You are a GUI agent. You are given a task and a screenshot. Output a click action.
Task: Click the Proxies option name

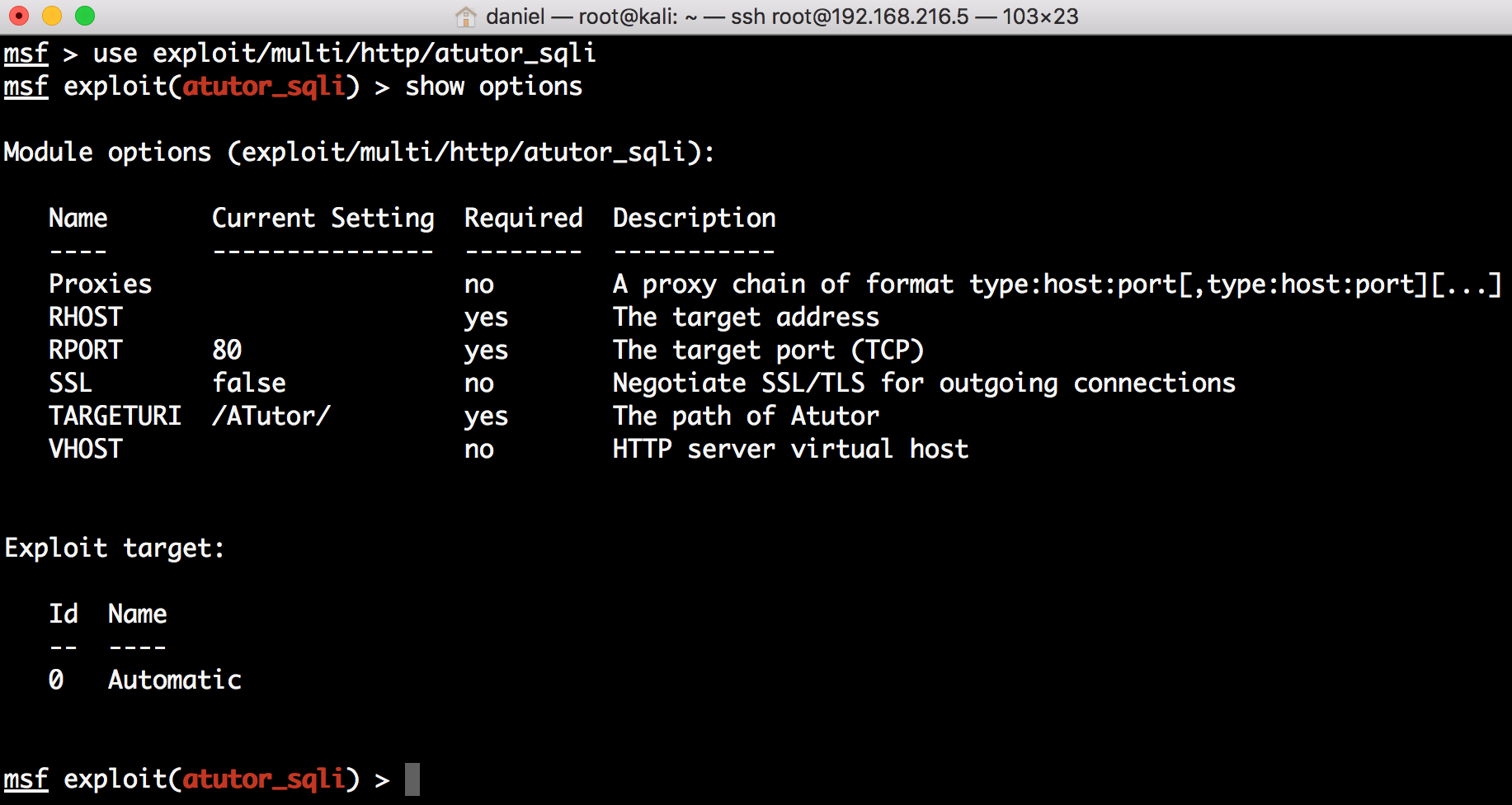[x=101, y=284]
